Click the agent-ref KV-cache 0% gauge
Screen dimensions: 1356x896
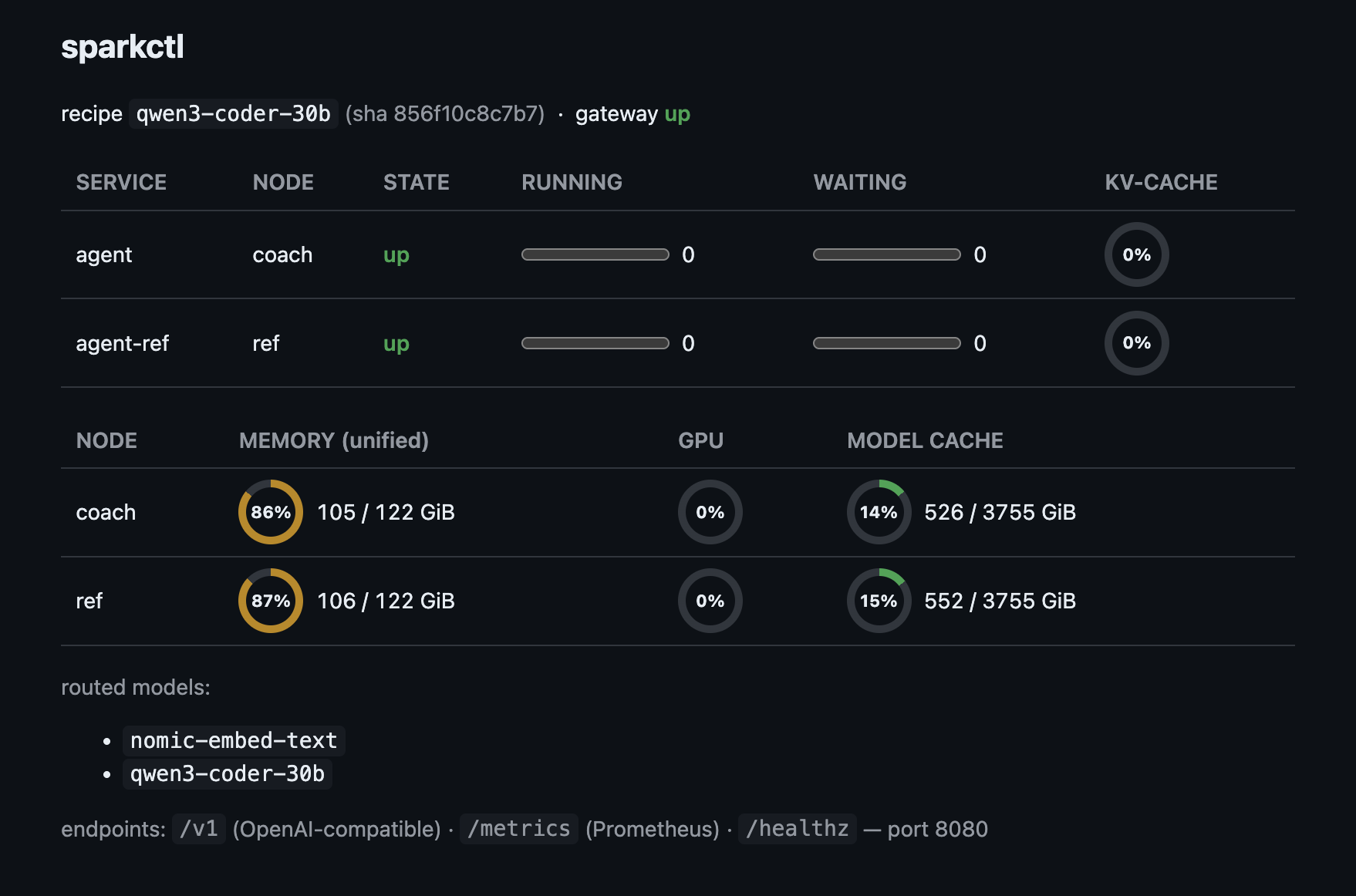click(1136, 343)
